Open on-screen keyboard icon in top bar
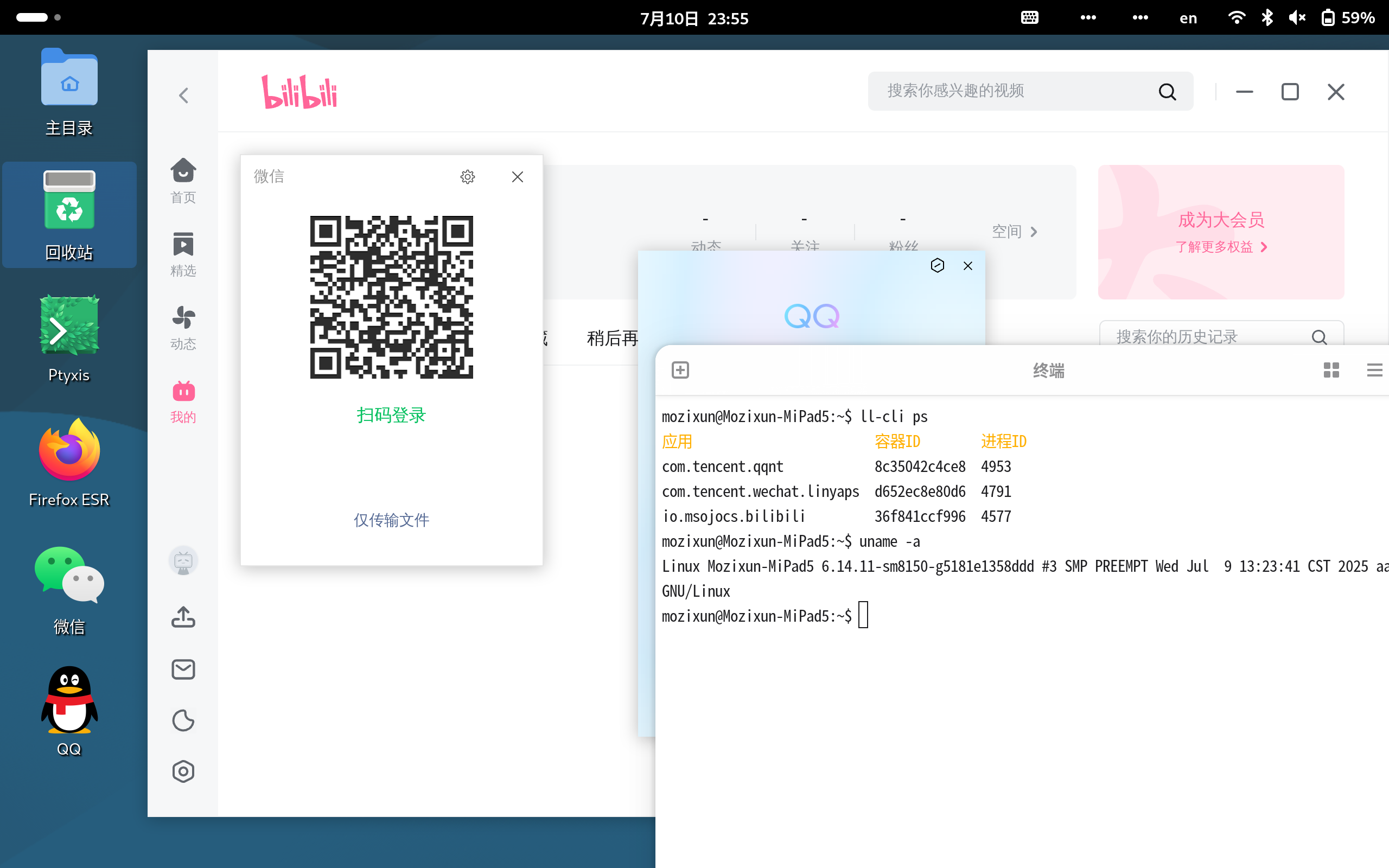The image size is (1389, 868). [1029, 17]
